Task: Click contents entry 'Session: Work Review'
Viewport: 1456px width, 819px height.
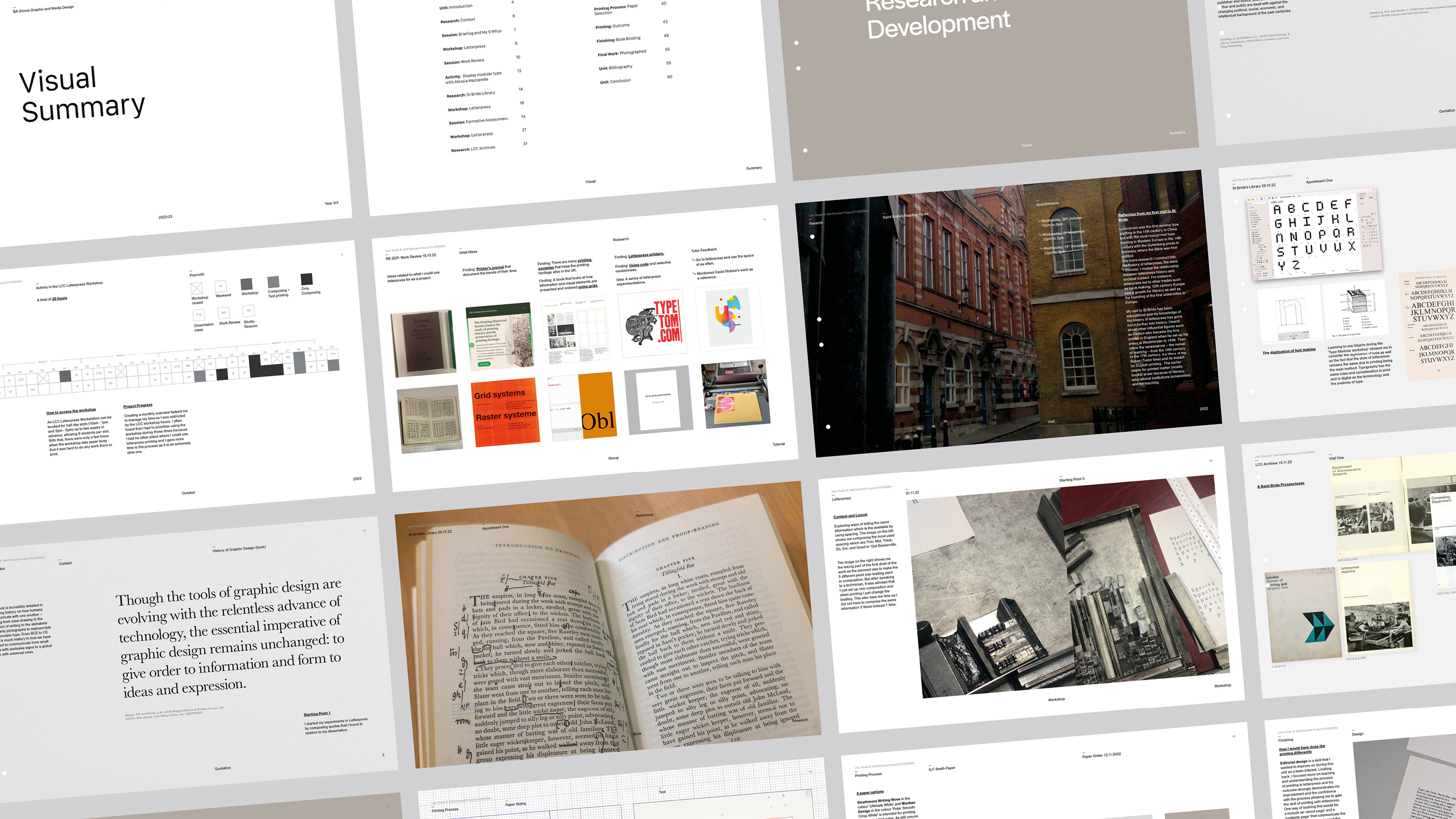Action: pos(464,61)
